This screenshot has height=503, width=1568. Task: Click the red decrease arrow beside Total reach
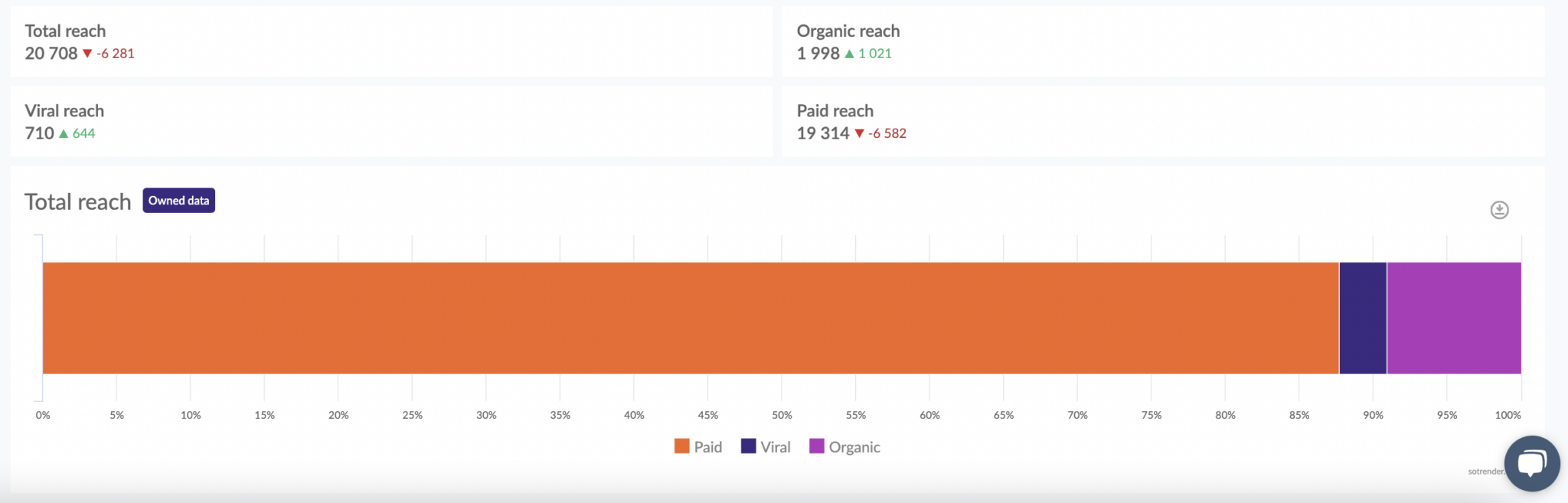point(87,53)
